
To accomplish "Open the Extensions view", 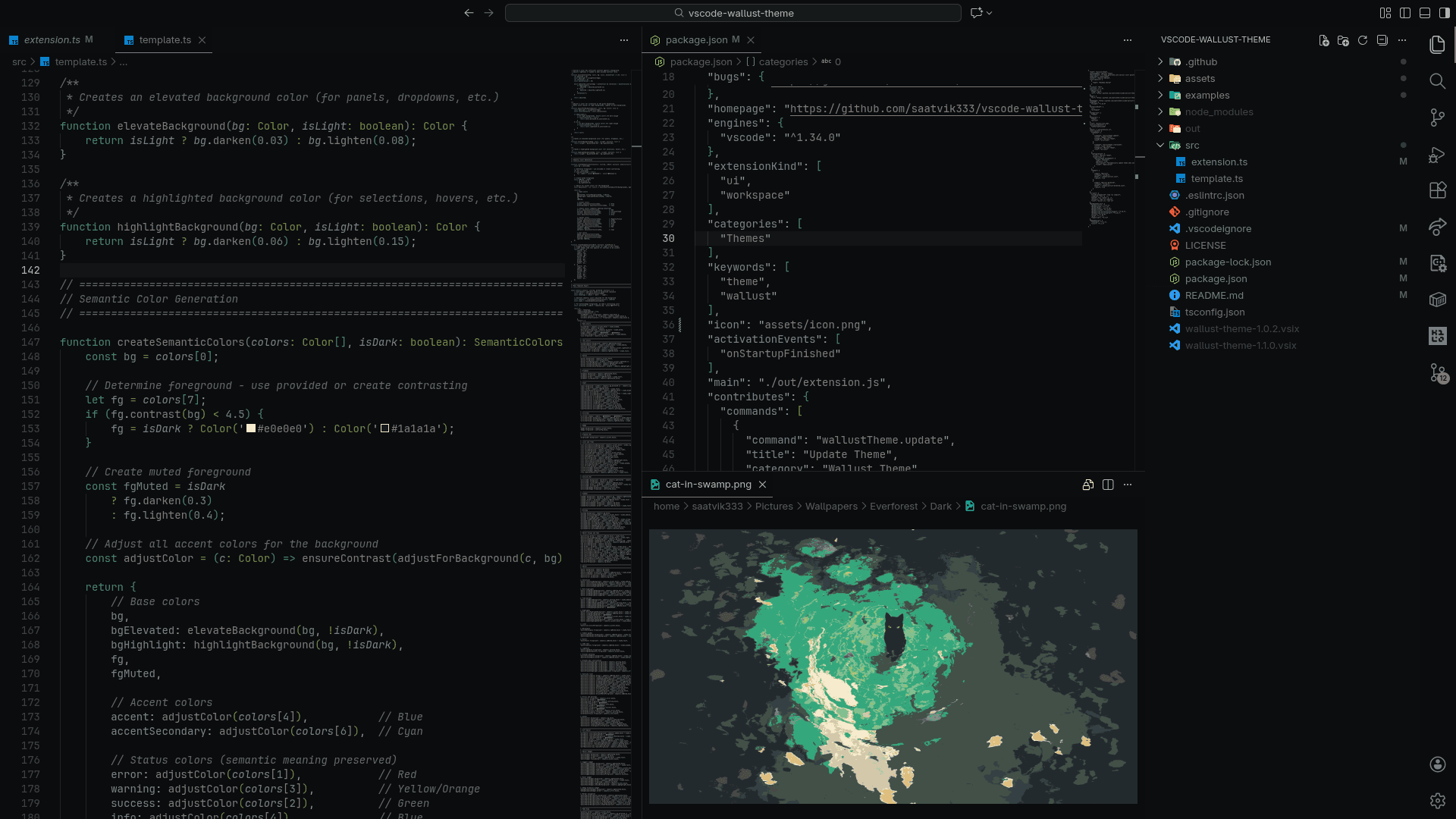I will tap(1438, 190).
